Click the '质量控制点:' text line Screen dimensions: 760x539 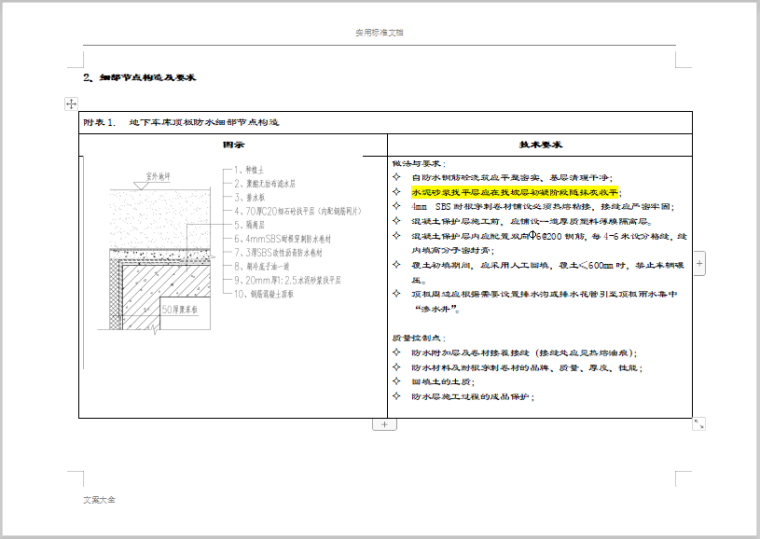point(419,339)
